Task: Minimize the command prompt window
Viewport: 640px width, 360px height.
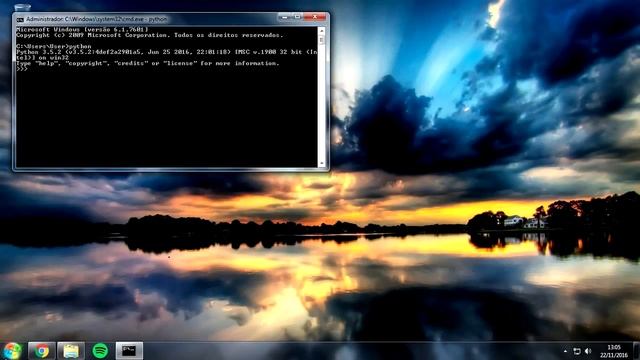Action: coord(284,17)
